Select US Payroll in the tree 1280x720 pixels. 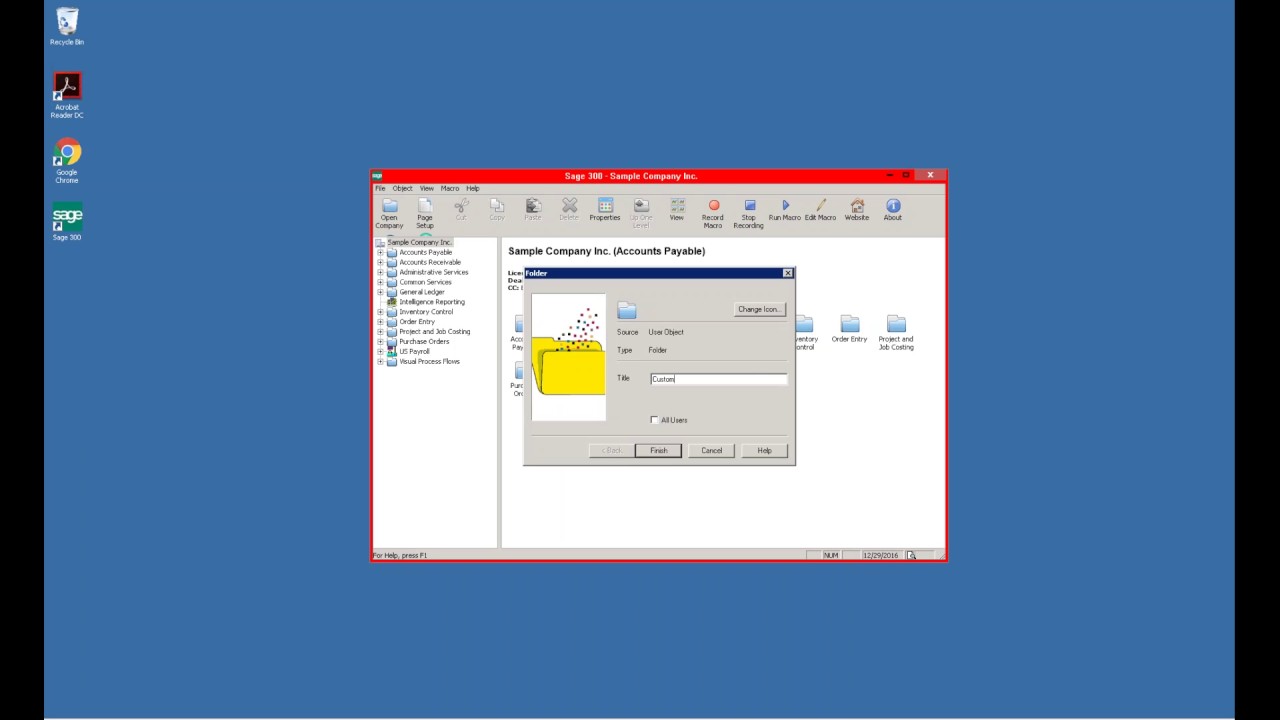[414, 352]
